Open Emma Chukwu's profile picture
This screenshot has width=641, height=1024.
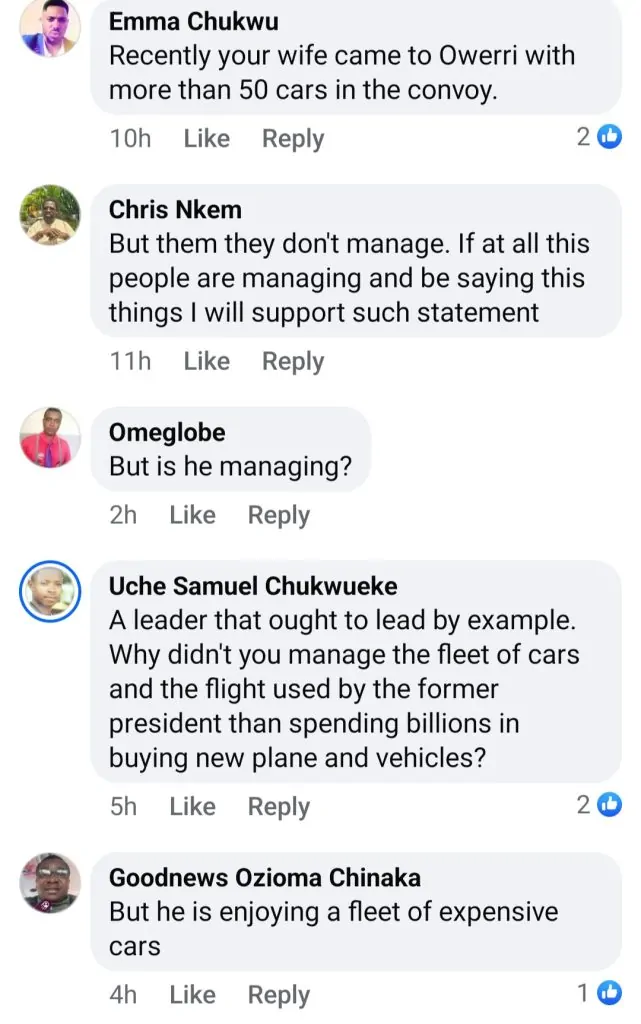point(50,29)
